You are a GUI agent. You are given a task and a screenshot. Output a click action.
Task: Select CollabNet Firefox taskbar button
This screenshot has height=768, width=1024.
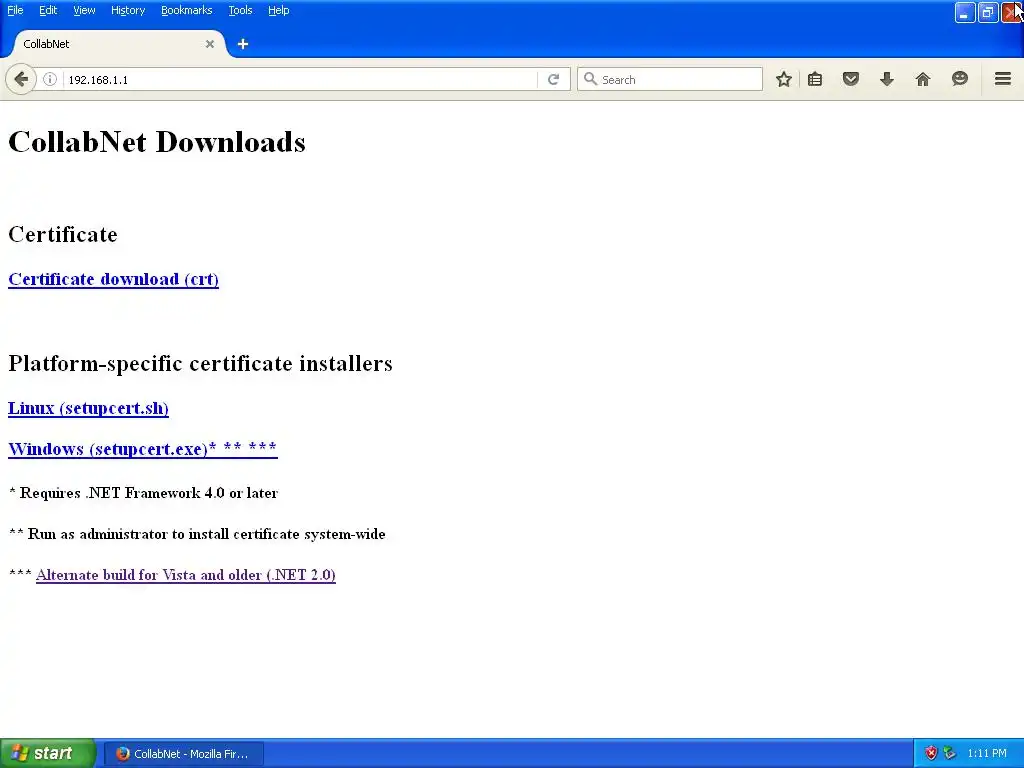pos(184,754)
